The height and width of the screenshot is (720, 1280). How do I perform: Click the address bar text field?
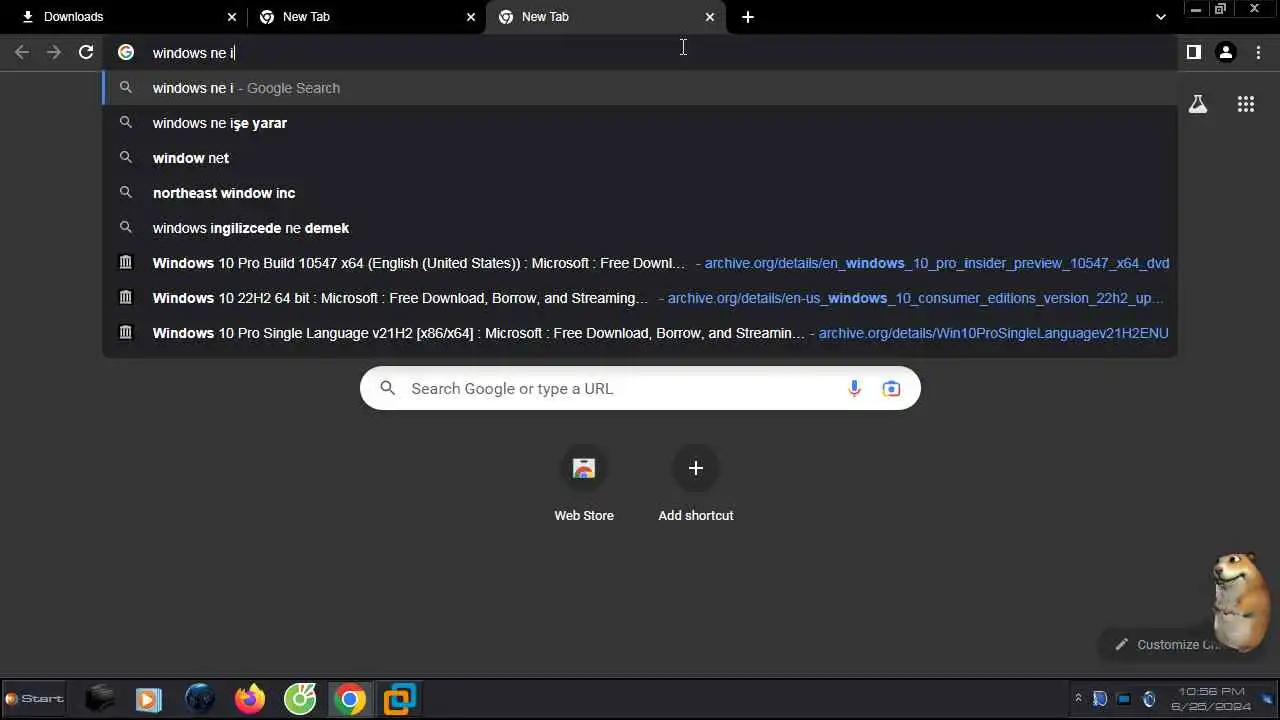[640, 52]
